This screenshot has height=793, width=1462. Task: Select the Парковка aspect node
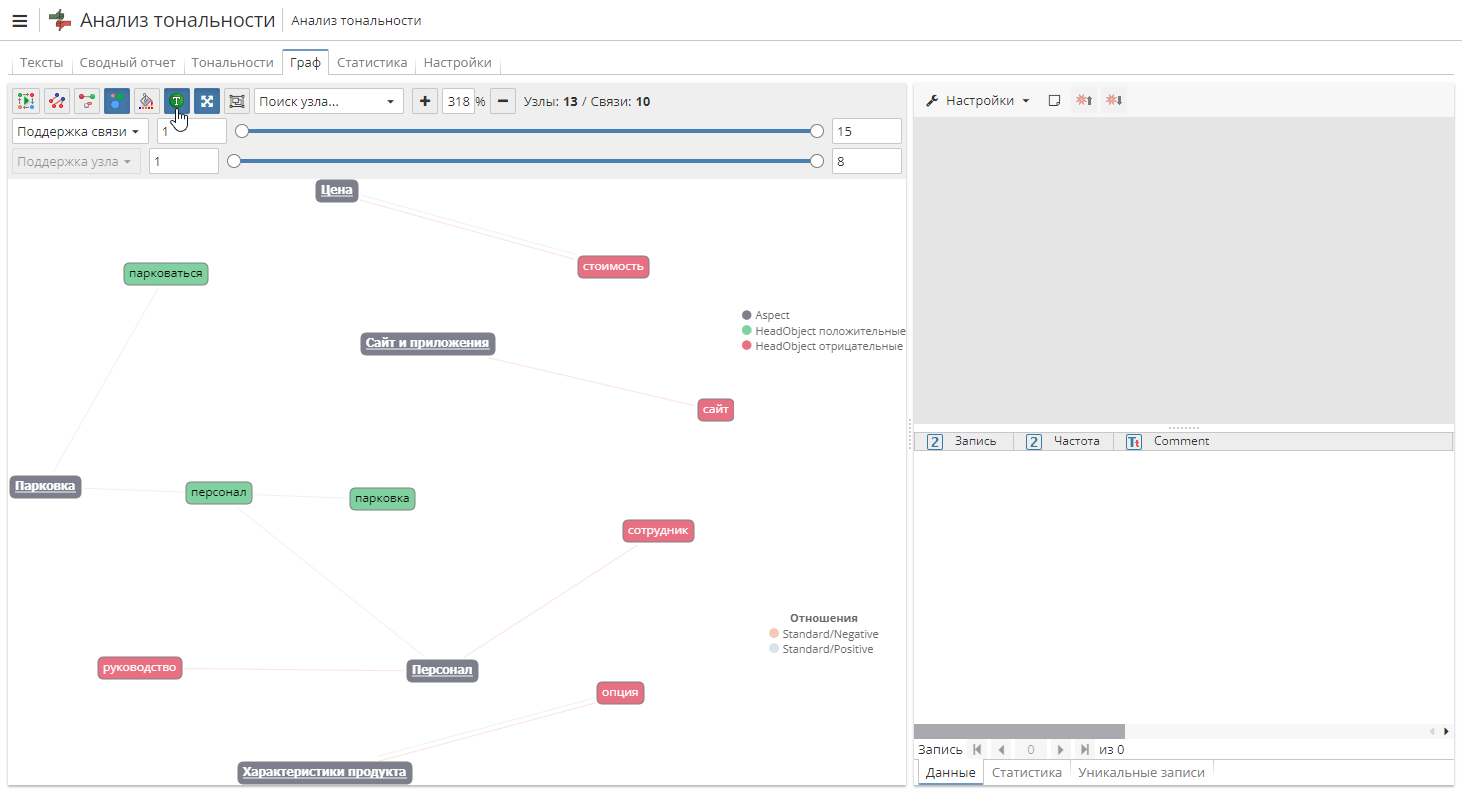pyautogui.click(x=45, y=486)
